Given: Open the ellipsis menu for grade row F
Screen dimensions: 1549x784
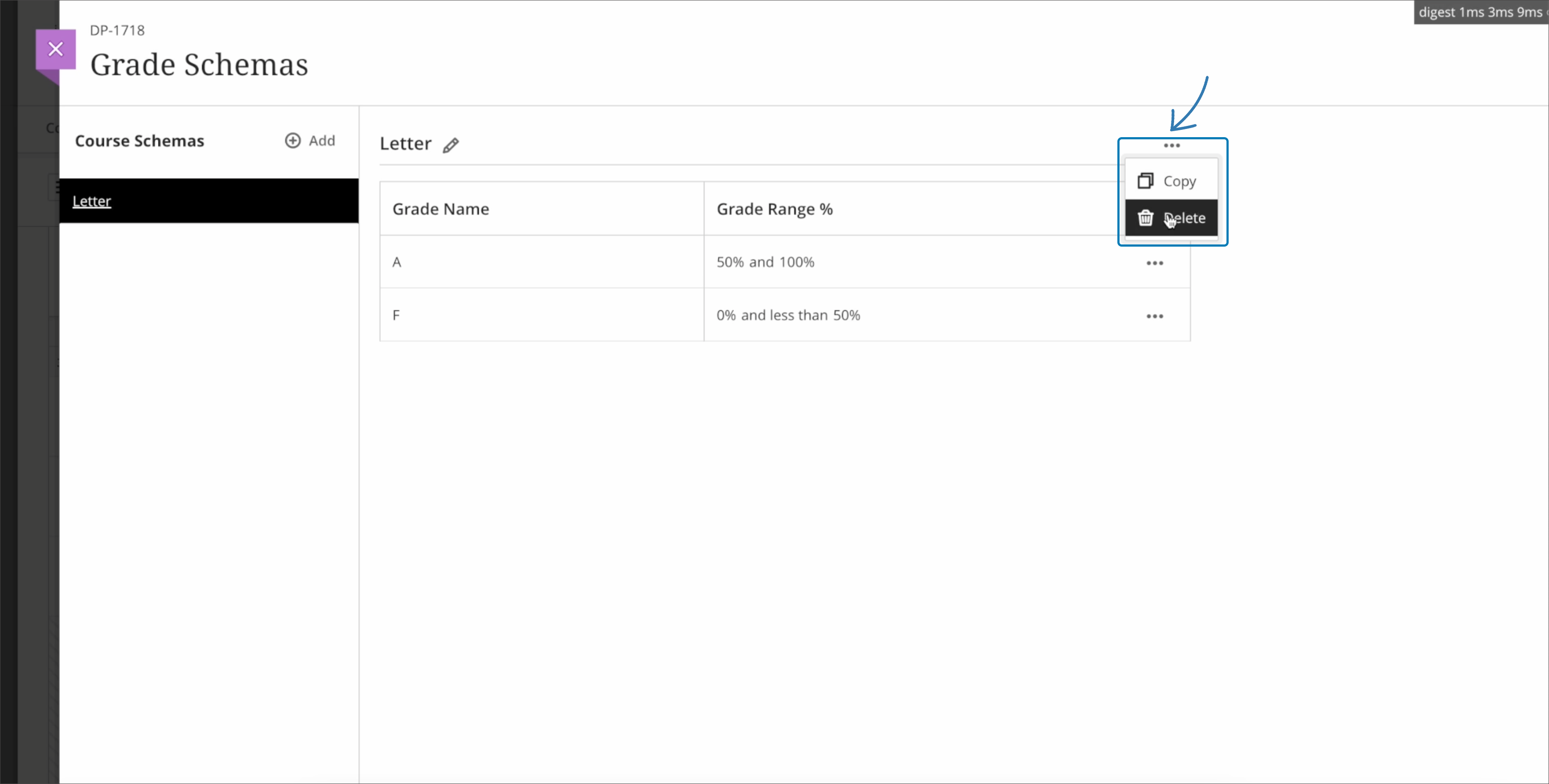Looking at the screenshot, I should tap(1155, 316).
